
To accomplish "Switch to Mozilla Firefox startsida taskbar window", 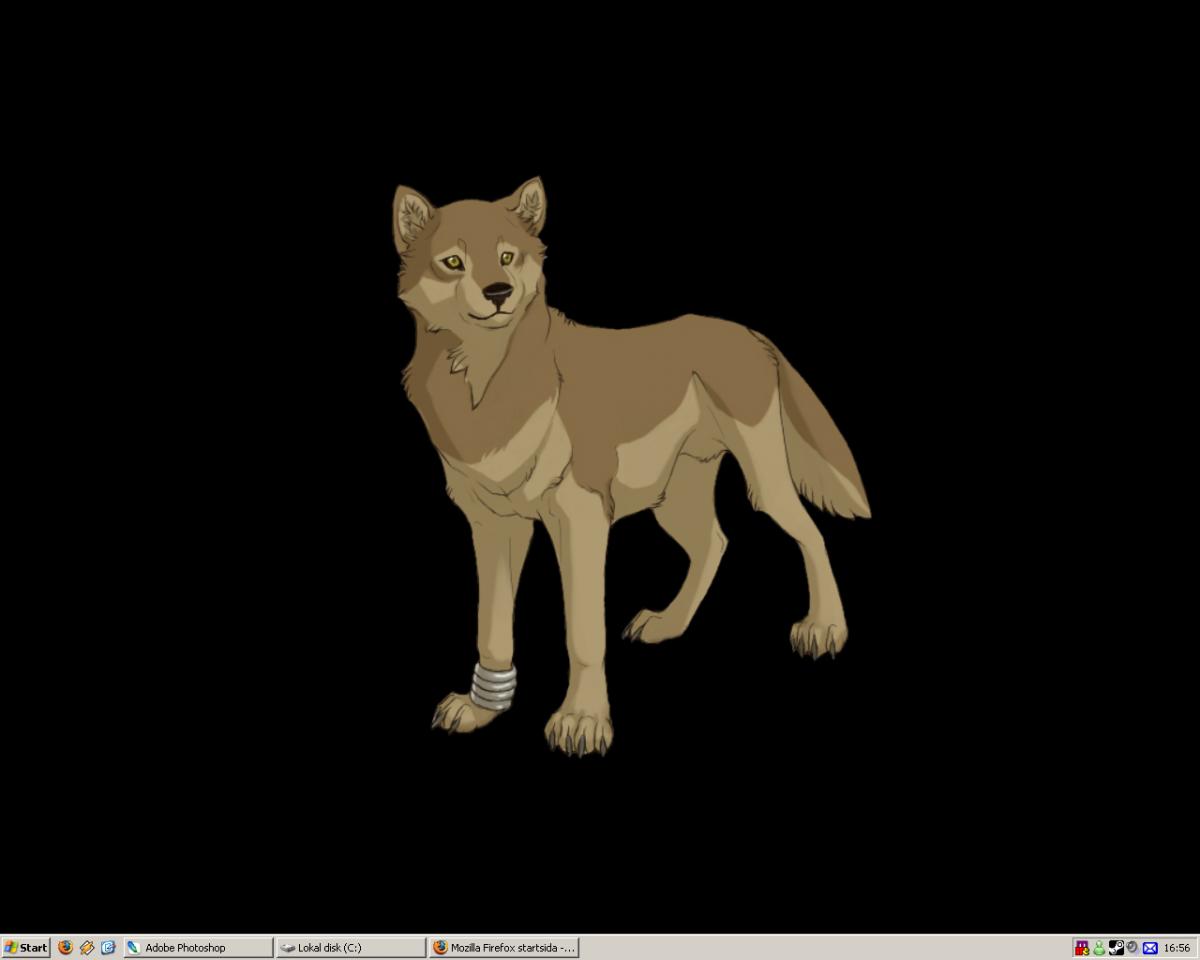I will pos(504,947).
